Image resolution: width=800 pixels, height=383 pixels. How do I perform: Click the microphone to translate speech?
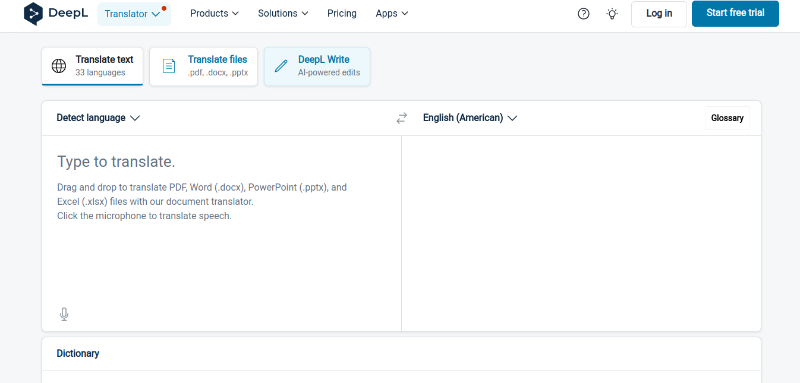click(64, 314)
